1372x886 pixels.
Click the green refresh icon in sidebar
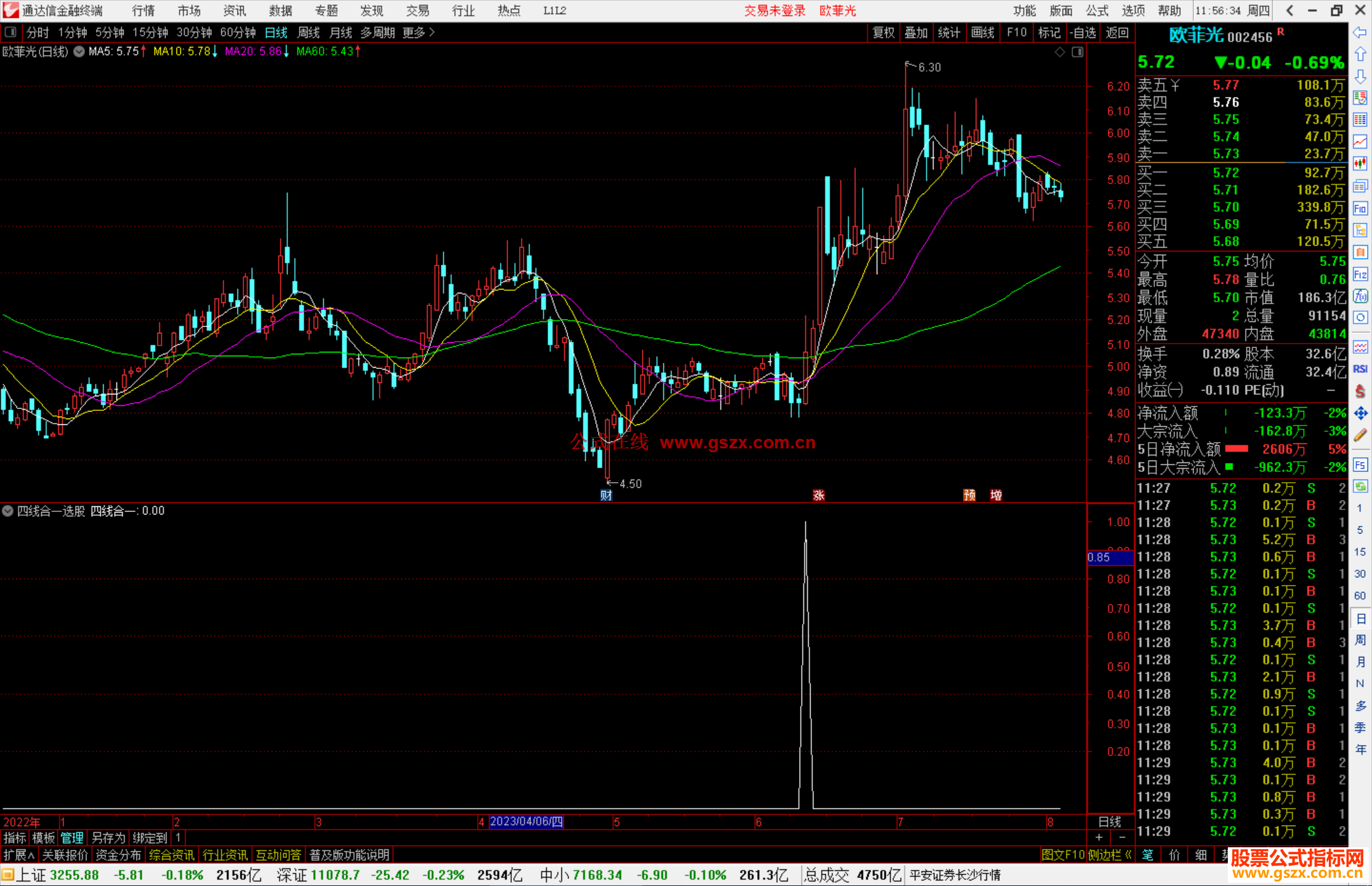1360,487
